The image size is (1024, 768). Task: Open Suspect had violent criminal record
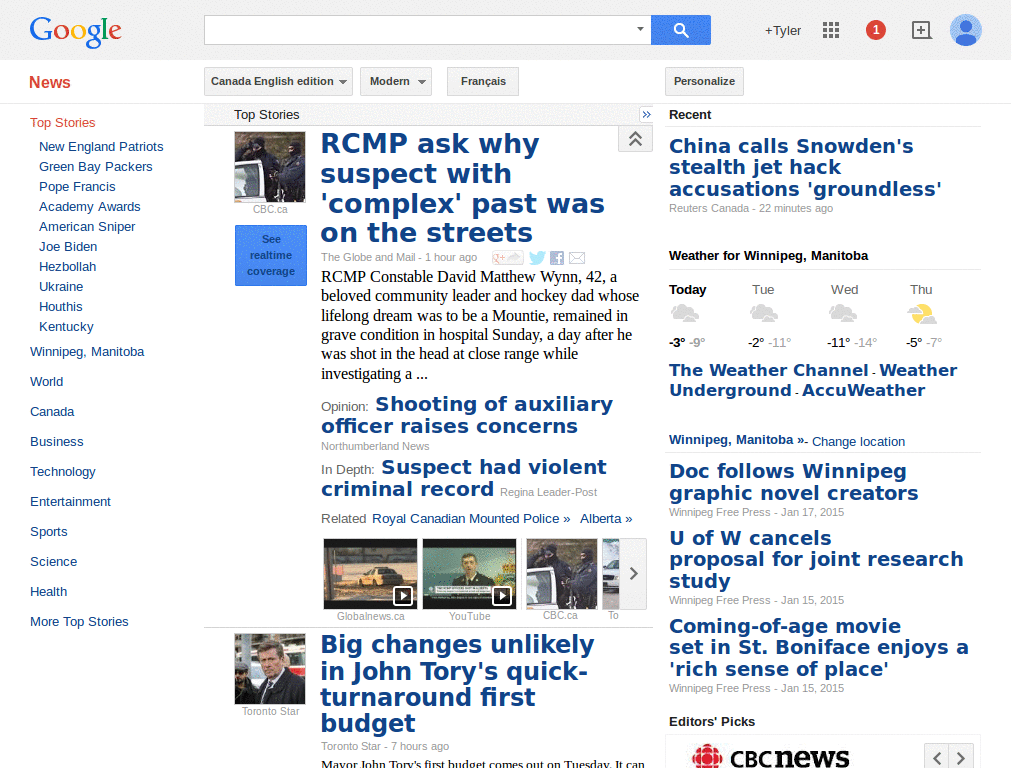coord(464,478)
